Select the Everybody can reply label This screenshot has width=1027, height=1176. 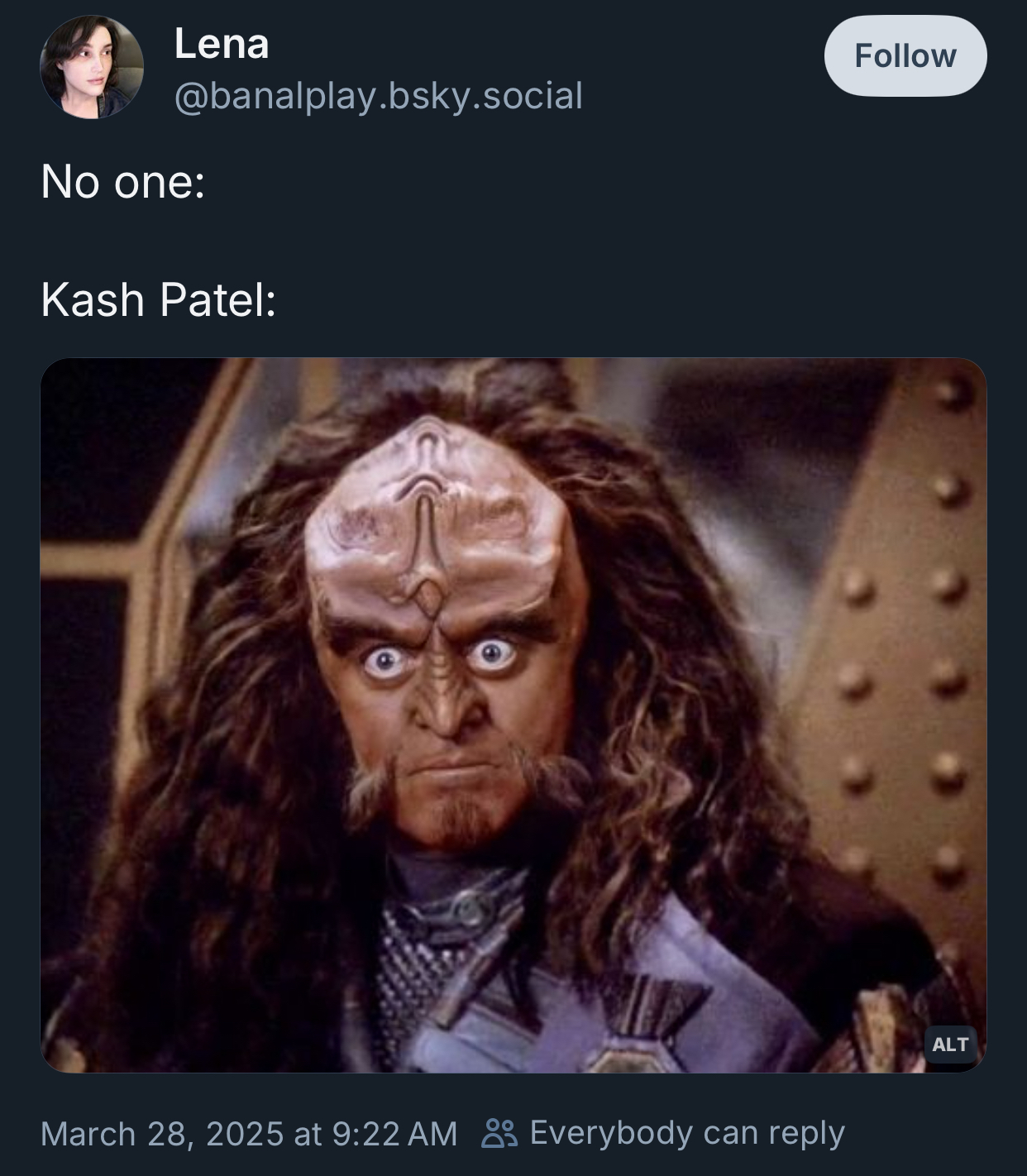pyautogui.click(x=687, y=1132)
